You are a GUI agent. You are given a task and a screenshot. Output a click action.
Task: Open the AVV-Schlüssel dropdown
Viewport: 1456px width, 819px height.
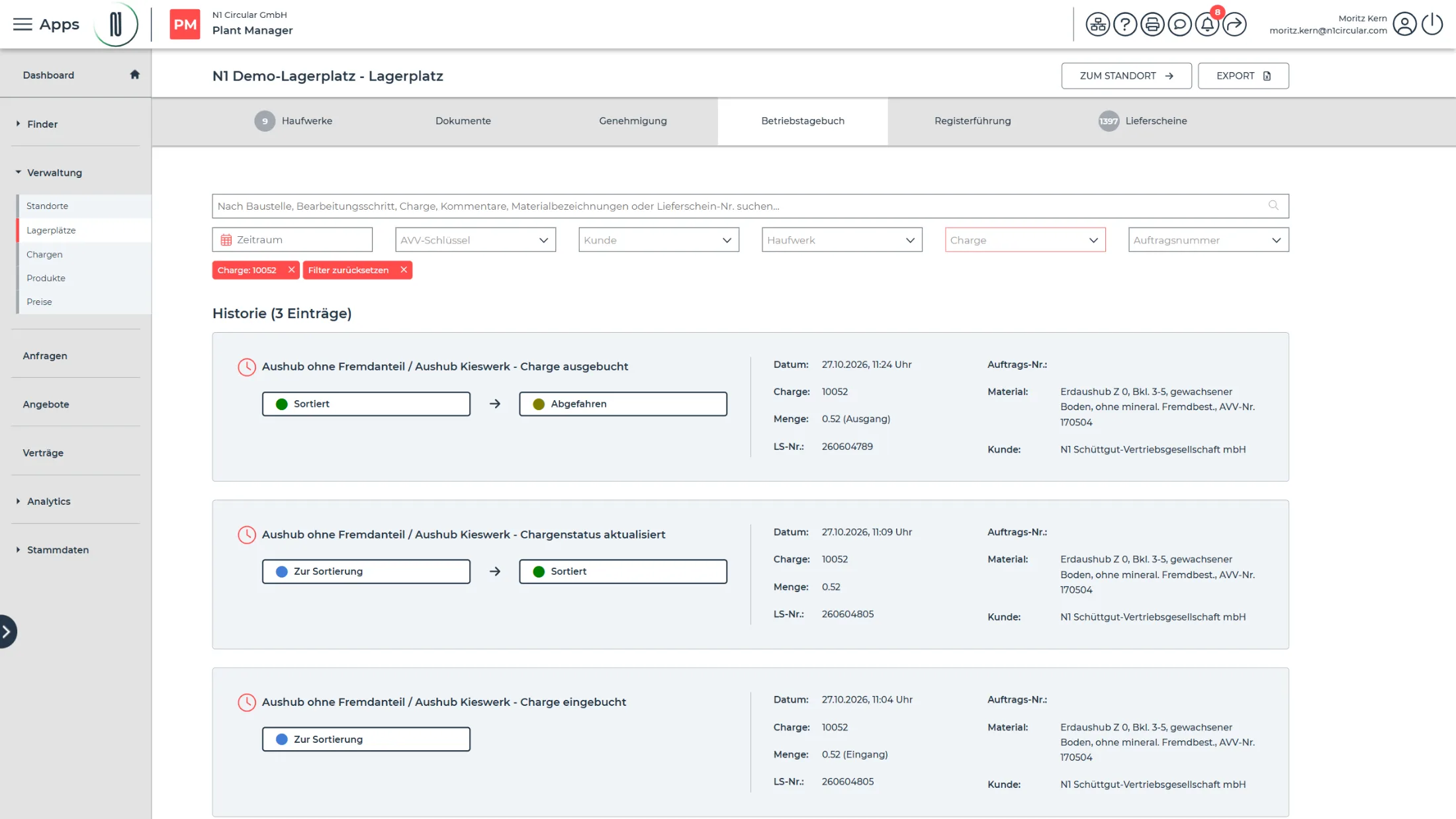tap(475, 240)
